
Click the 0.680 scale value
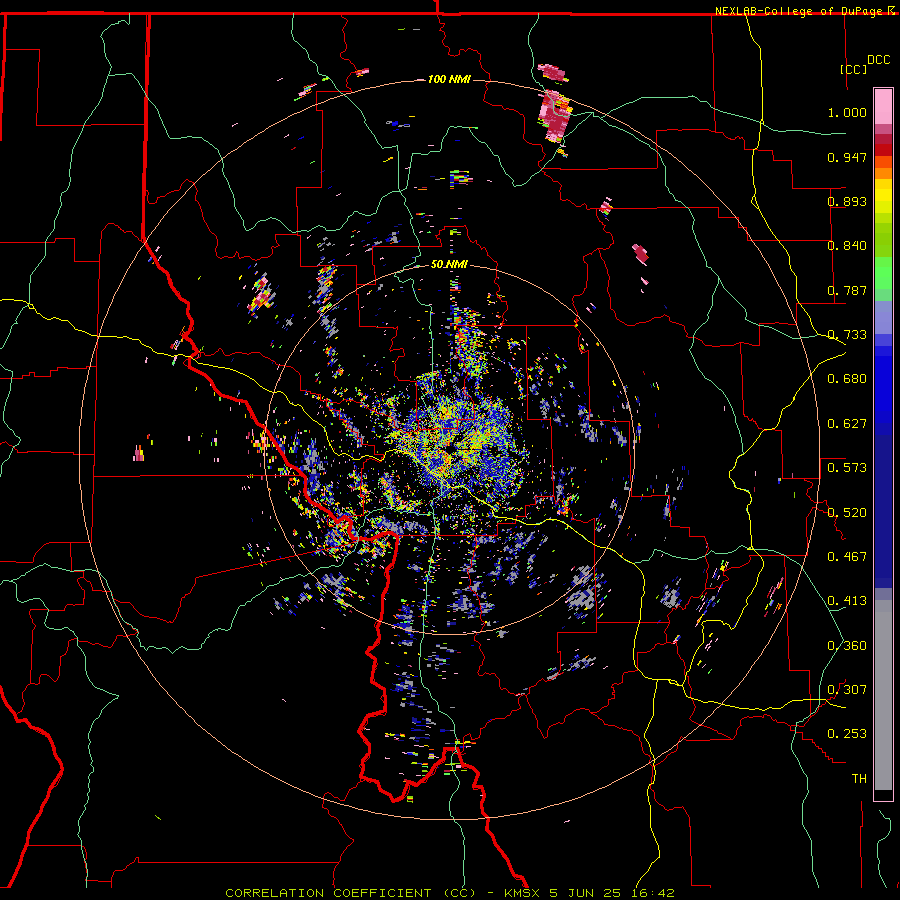click(847, 379)
